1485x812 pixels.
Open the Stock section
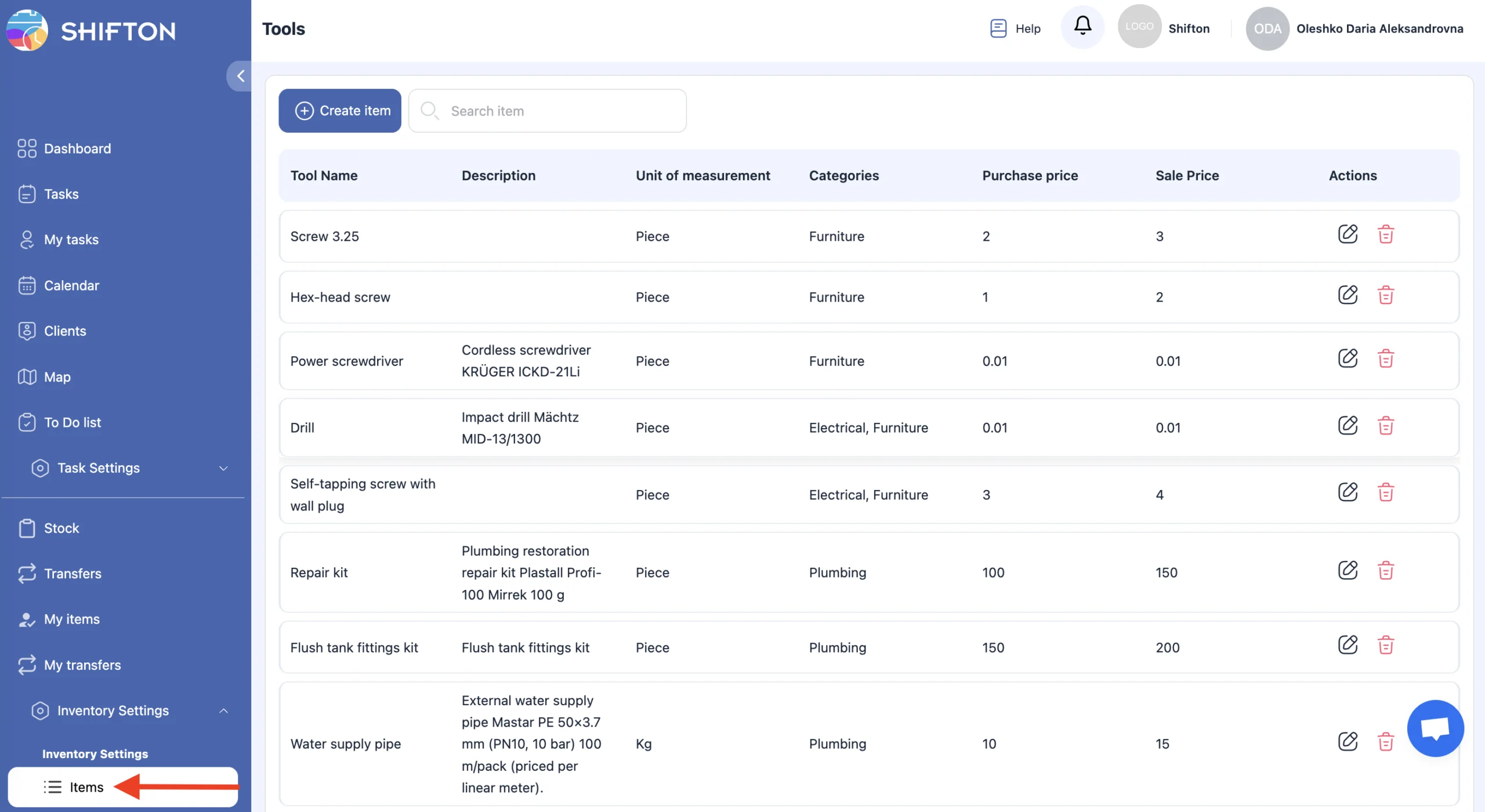pyautogui.click(x=61, y=528)
